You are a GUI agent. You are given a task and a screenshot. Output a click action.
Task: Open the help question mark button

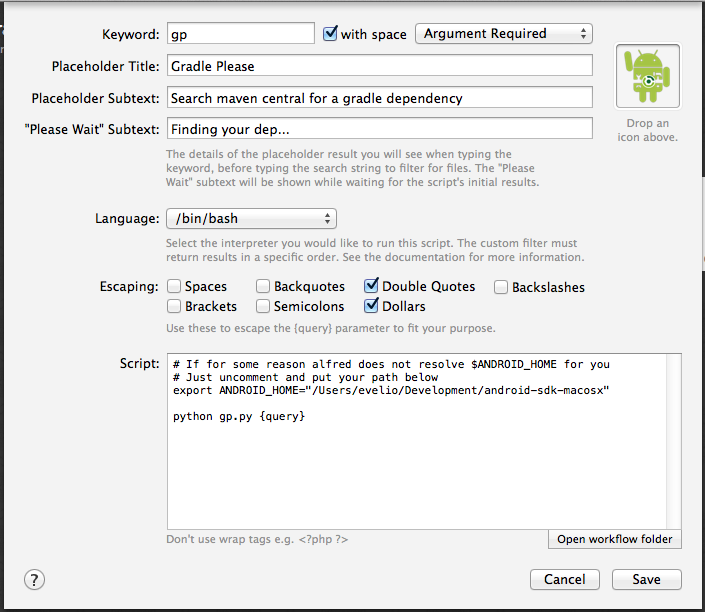34,580
